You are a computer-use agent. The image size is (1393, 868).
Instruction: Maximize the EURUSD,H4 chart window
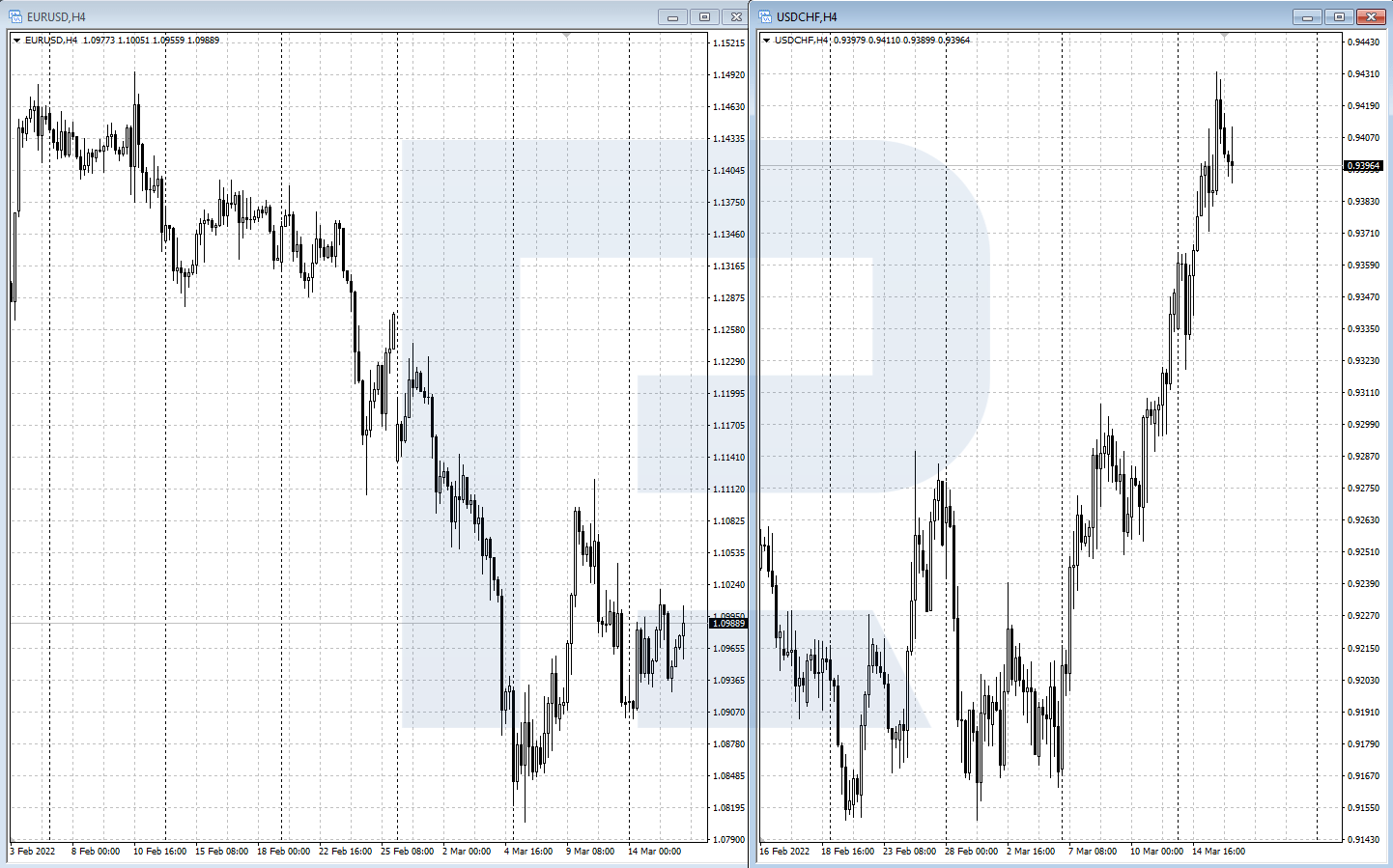point(704,16)
